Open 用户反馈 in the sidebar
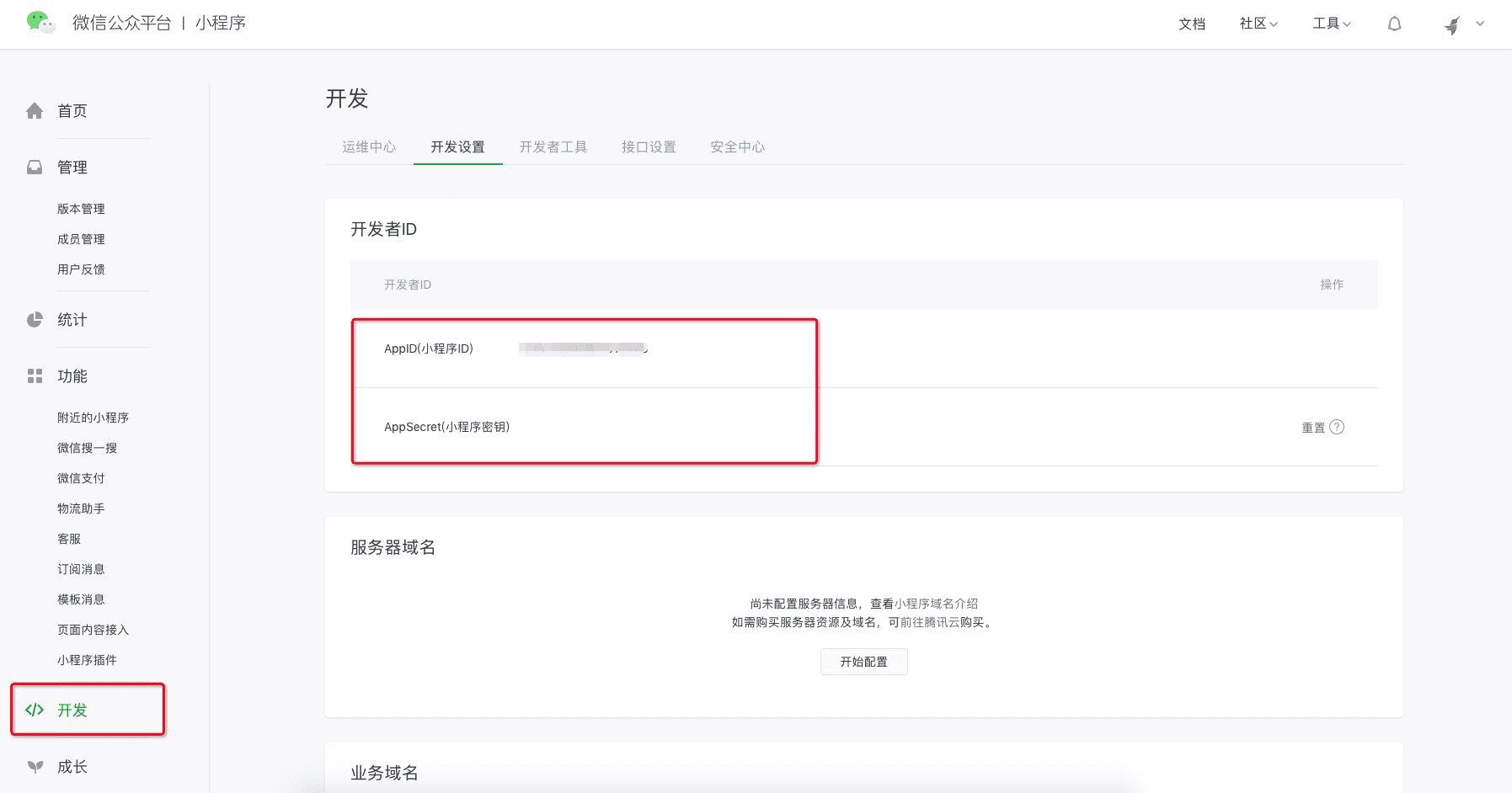1512x793 pixels. 81,269
